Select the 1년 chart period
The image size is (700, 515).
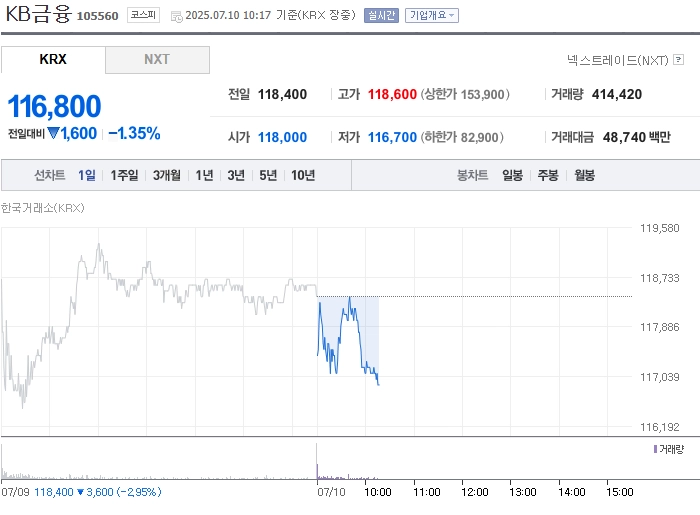[204, 175]
